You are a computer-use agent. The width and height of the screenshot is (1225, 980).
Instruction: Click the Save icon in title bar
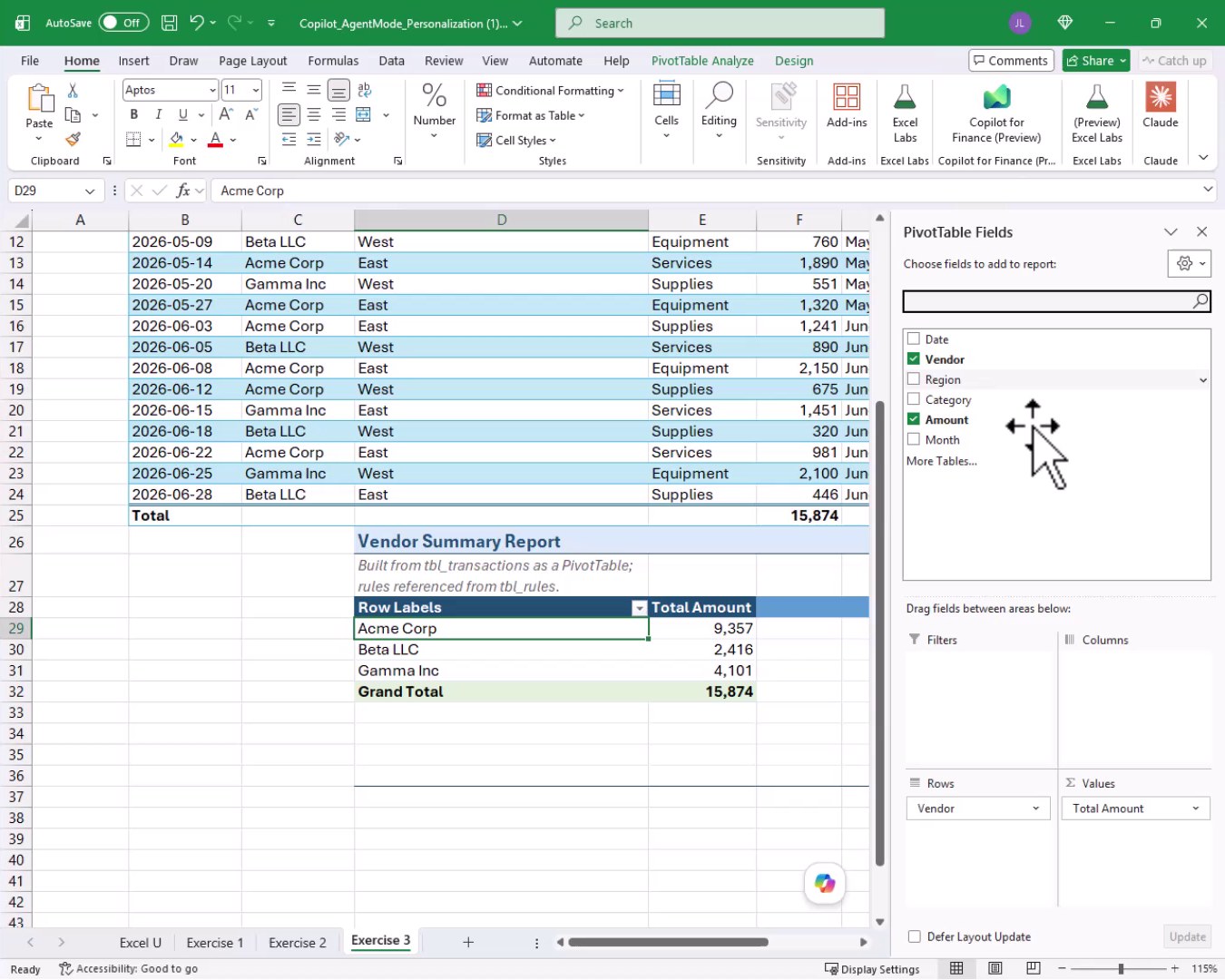click(x=169, y=23)
